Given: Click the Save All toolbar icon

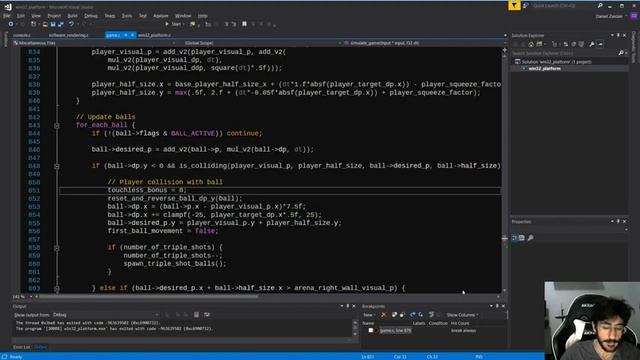Looking at the screenshot, I should coord(60,24).
